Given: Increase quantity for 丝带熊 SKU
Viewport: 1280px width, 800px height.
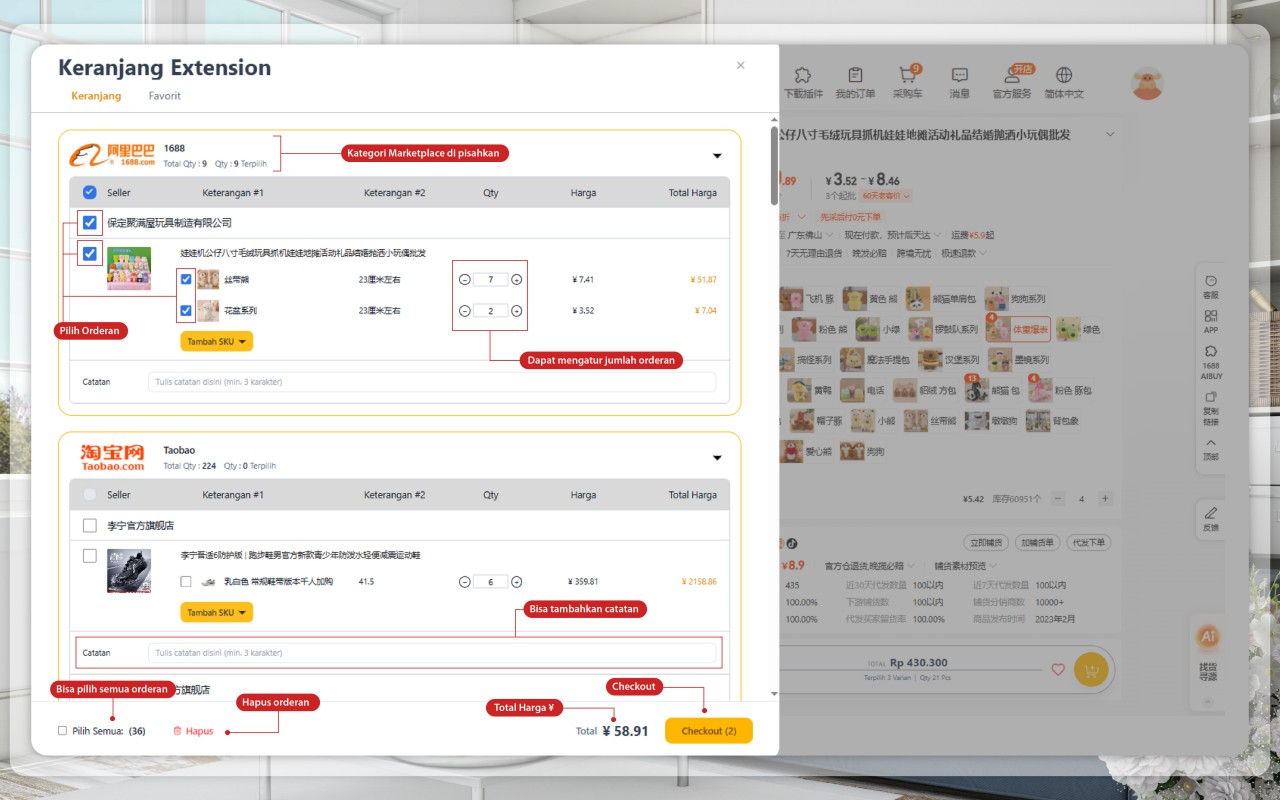Looking at the screenshot, I should click(x=516, y=280).
